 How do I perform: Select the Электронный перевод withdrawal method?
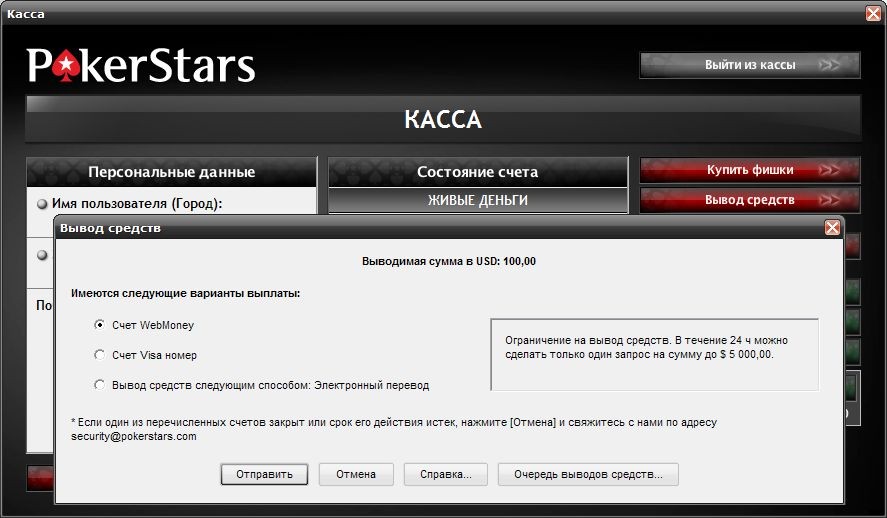pos(99,385)
